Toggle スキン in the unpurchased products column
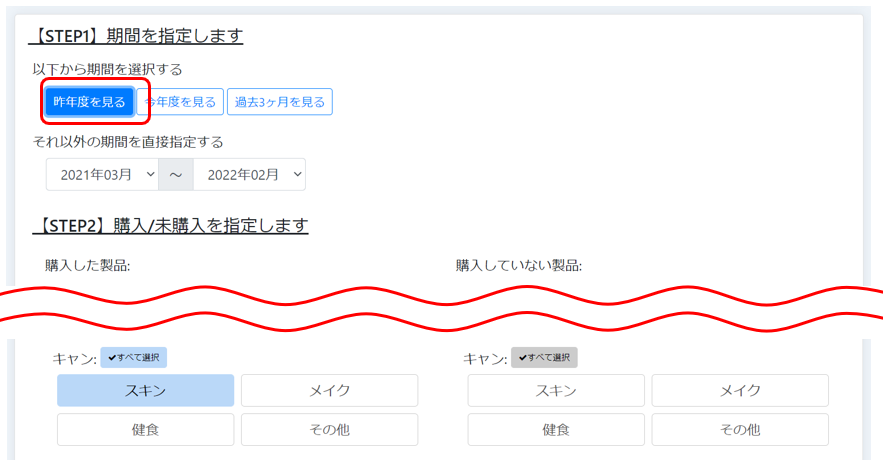Image resolution: width=883 pixels, height=471 pixels. tap(556, 391)
